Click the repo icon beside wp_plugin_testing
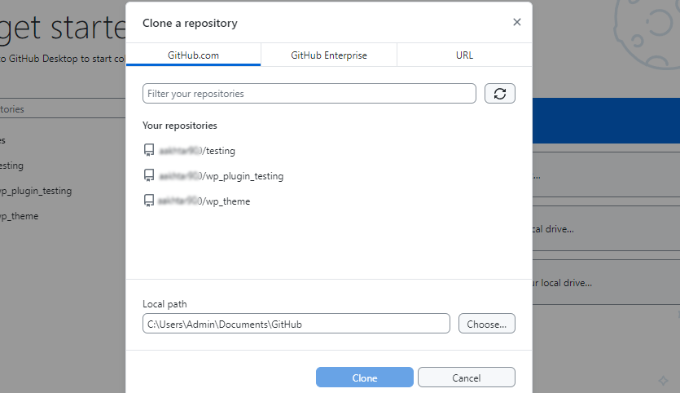This screenshot has height=393, width=680. pyautogui.click(x=149, y=175)
